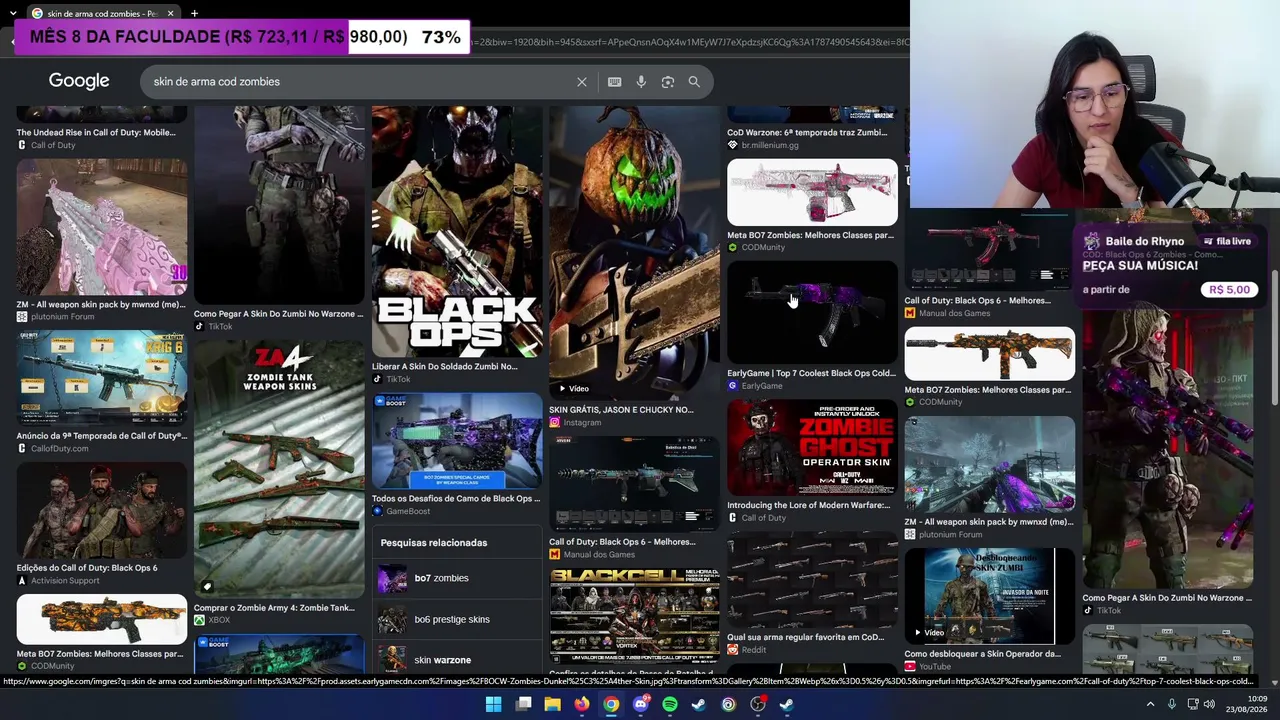Open Task View from the taskbar
The image size is (1280, 720).
pos(523,705)
